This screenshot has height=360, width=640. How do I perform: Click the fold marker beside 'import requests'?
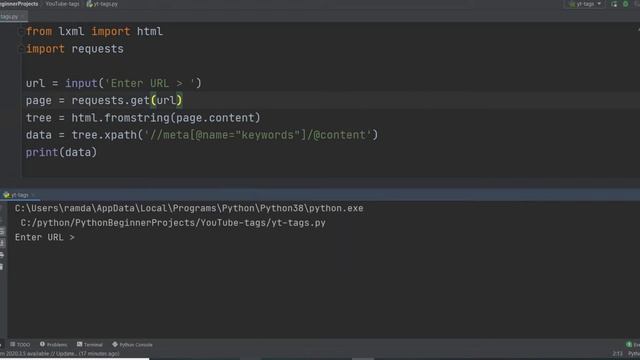click(x=21, y=49)
